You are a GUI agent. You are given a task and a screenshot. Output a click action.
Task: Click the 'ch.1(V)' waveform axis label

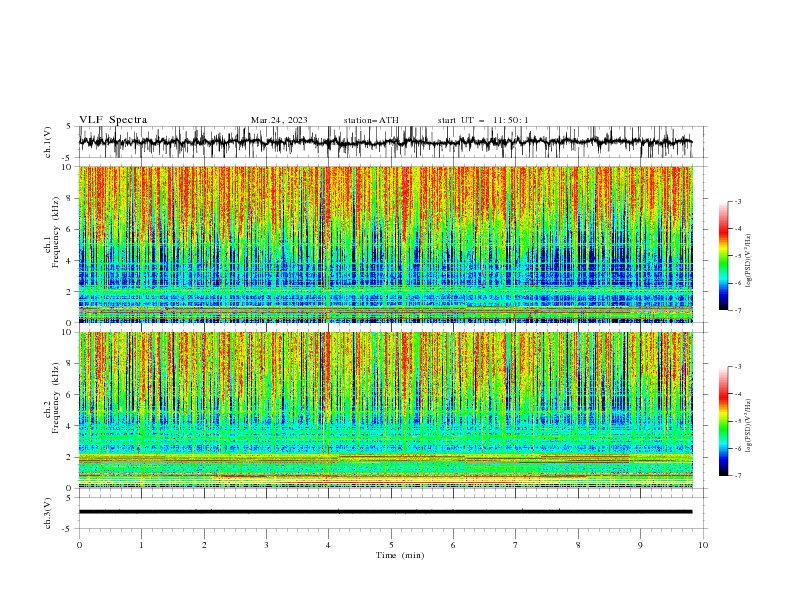(x=48, y=142)
